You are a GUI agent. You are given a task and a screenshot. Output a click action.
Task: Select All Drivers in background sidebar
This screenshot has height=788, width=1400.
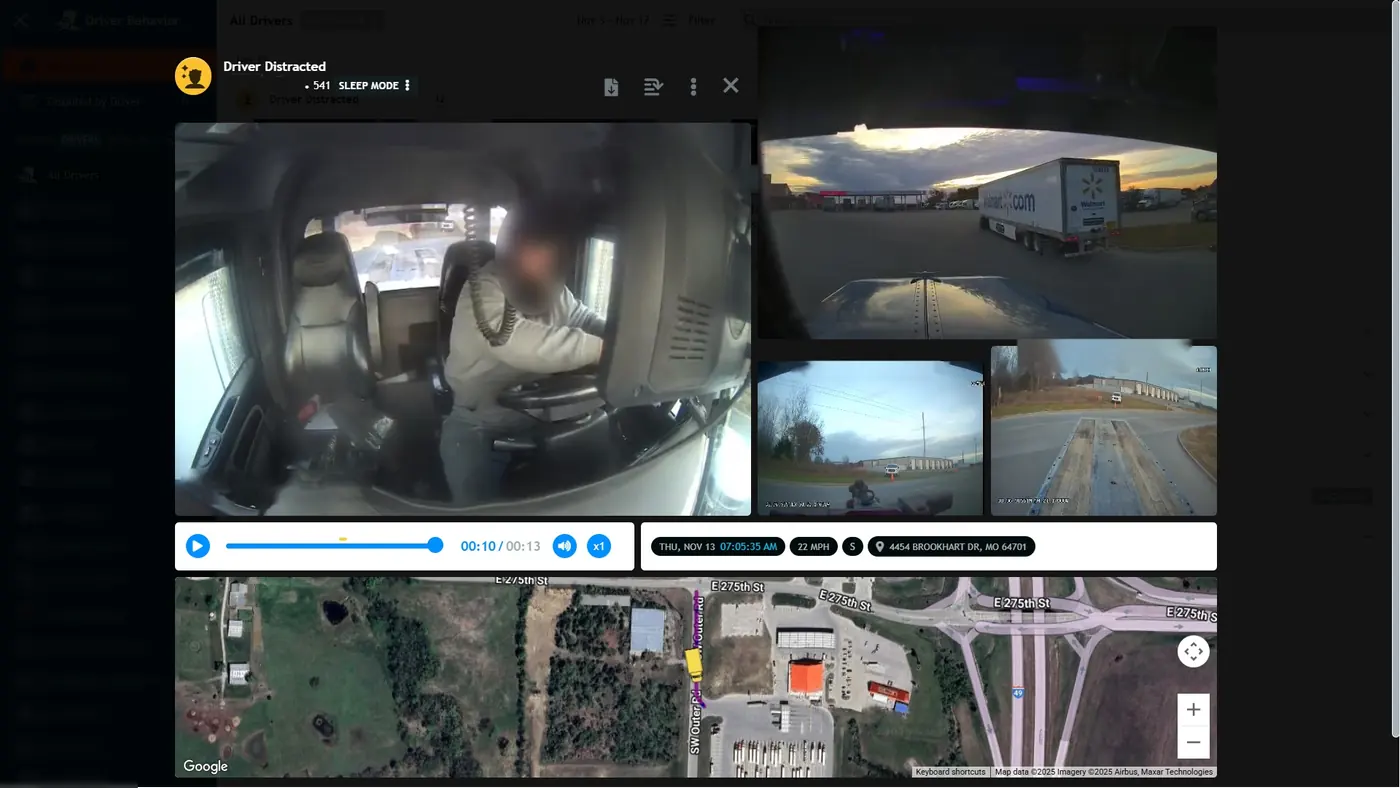72,175
